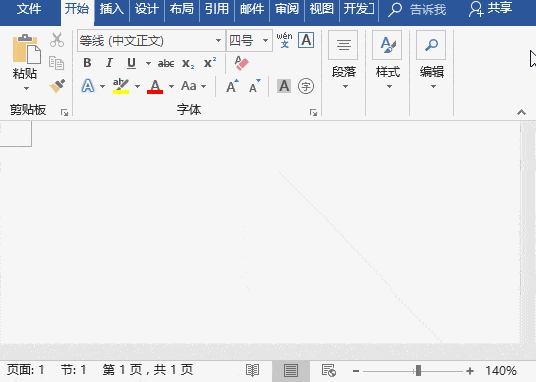
Task: Expand the 样式 group dropdown arrow
Action: point(389,87)
